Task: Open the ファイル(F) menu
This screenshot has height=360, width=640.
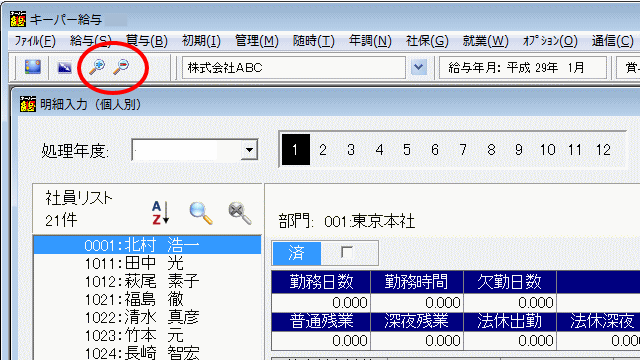Action: (x=35, y=41)
